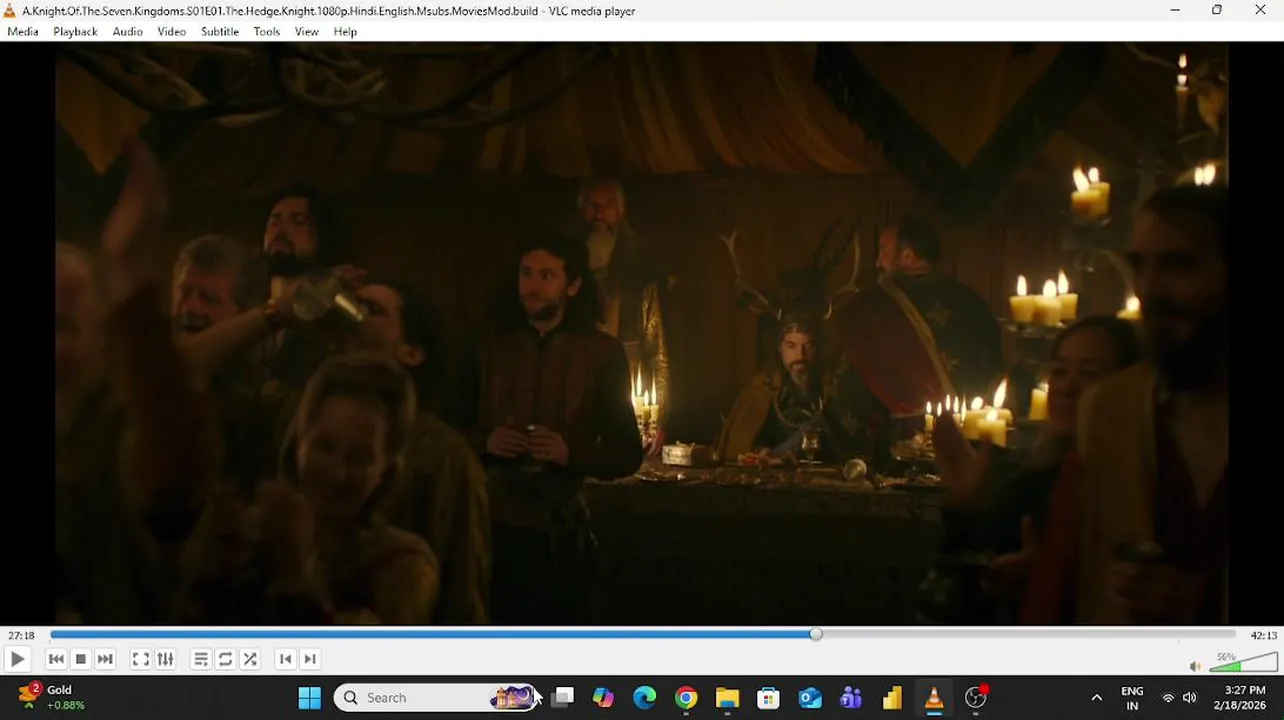
Task: Go to previous media in playlist
Action: tap(56, 659)
